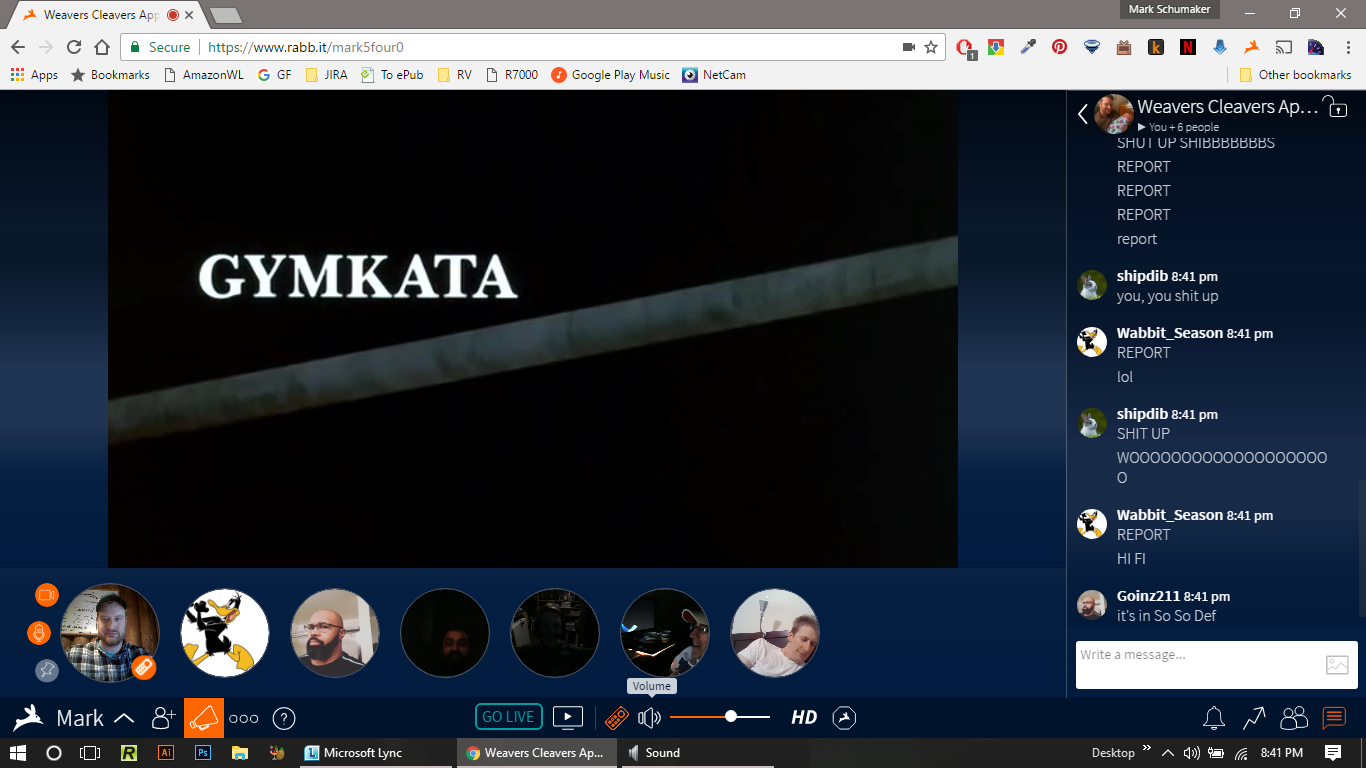This screenshot has width=1366, height=768.
Task: Expand the Other bookmarks folder
Action: (1295, 75)
